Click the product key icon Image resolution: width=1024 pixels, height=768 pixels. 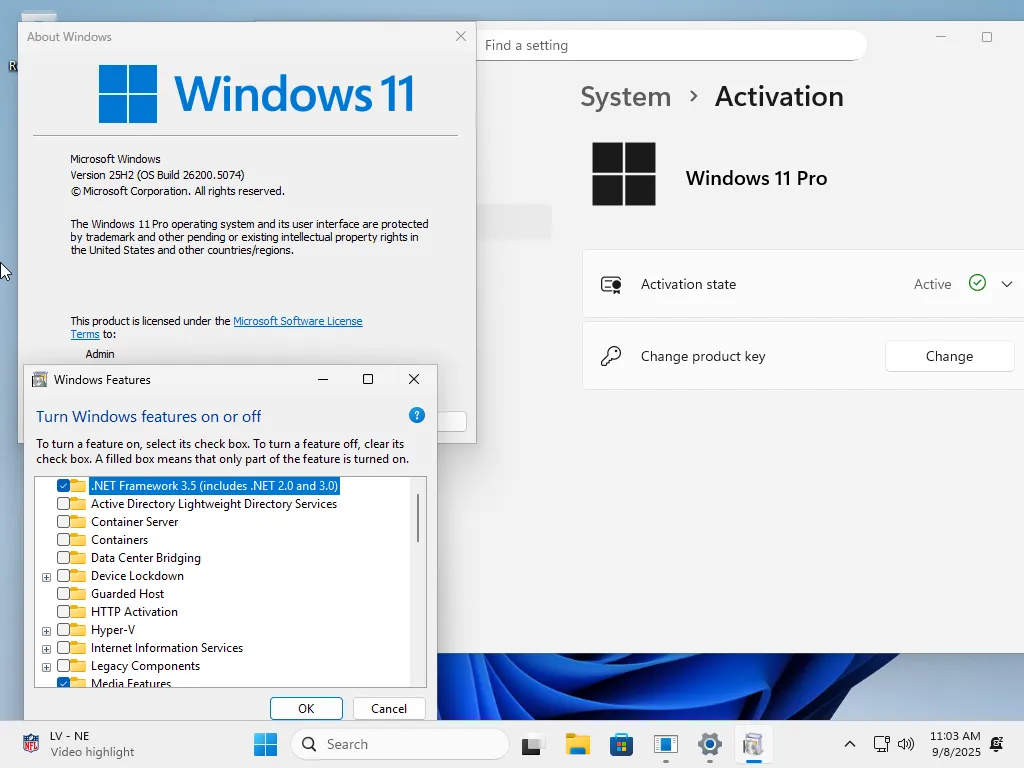click(611, 357)
